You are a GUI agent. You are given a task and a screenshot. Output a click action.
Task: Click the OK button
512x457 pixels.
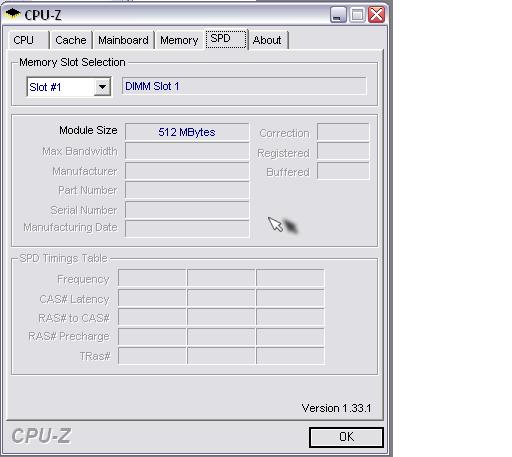click(x=346, y=437)
